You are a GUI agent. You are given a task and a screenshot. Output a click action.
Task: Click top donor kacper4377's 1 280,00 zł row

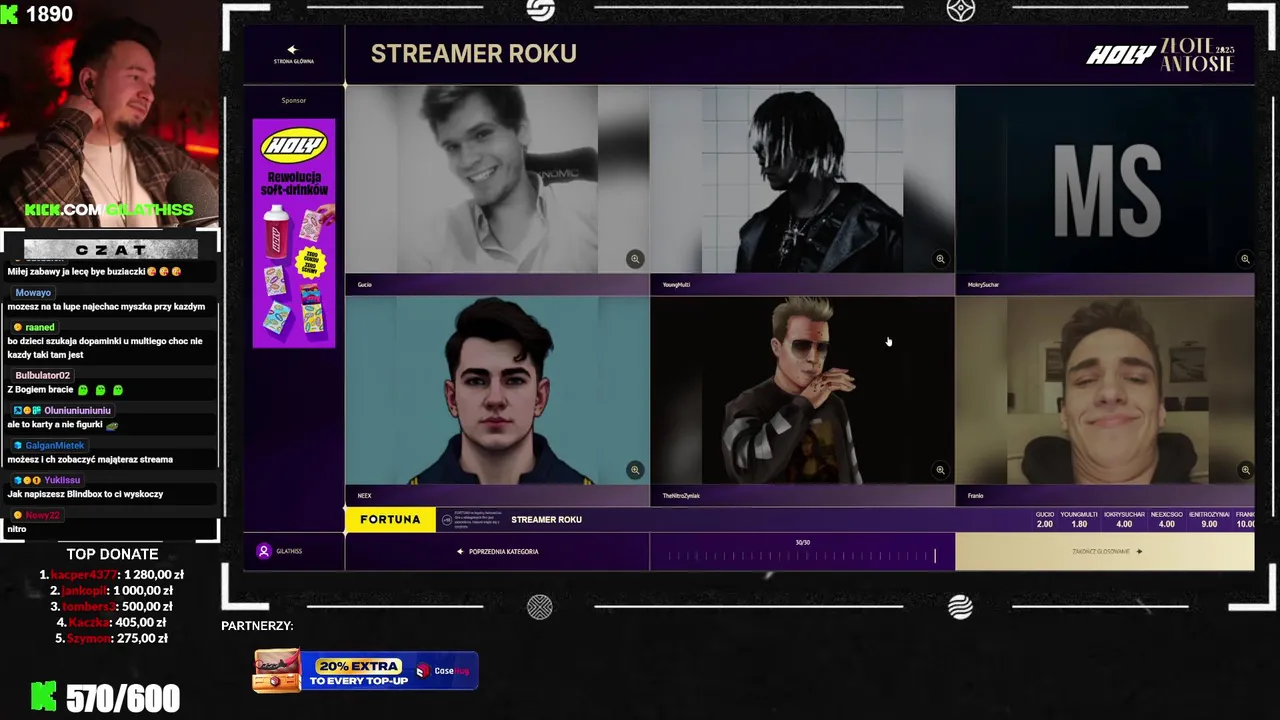[111, 575]
